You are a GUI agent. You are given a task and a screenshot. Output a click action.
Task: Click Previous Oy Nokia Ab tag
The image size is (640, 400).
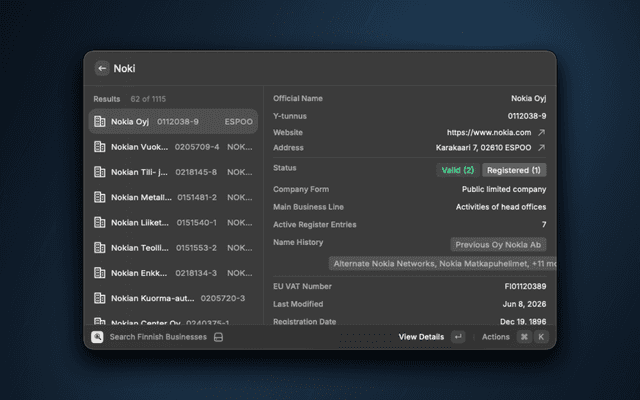[498, 244]
